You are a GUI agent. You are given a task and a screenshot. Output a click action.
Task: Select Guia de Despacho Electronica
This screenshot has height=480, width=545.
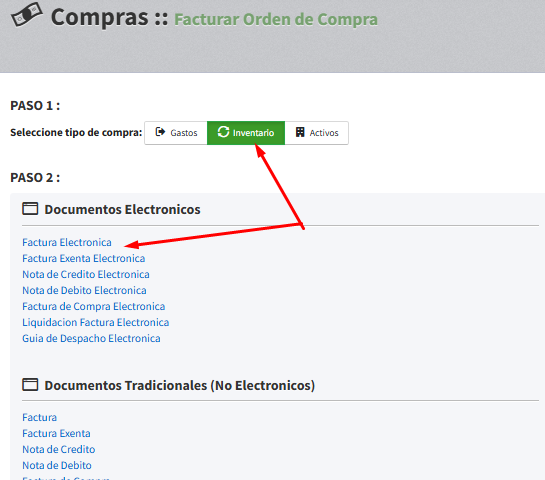[x=91, y=338]
